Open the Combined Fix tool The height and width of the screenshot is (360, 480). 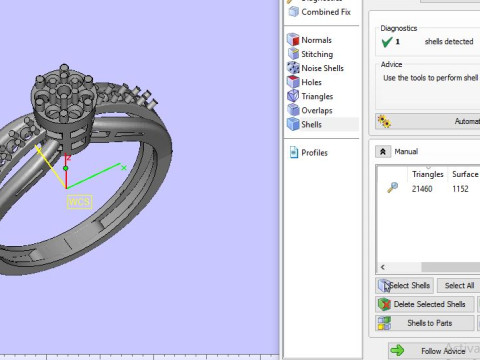(319, 12)
